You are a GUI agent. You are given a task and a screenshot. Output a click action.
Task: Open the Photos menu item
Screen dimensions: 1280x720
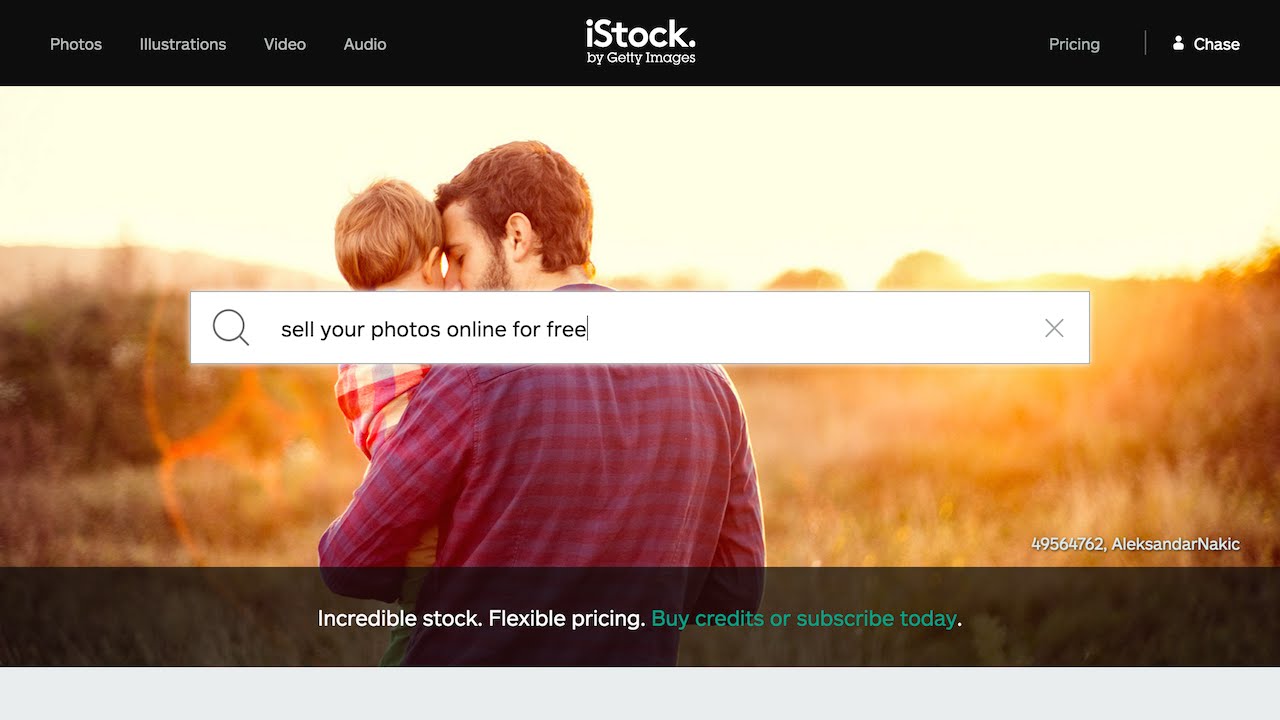click(x=76, y=44)
